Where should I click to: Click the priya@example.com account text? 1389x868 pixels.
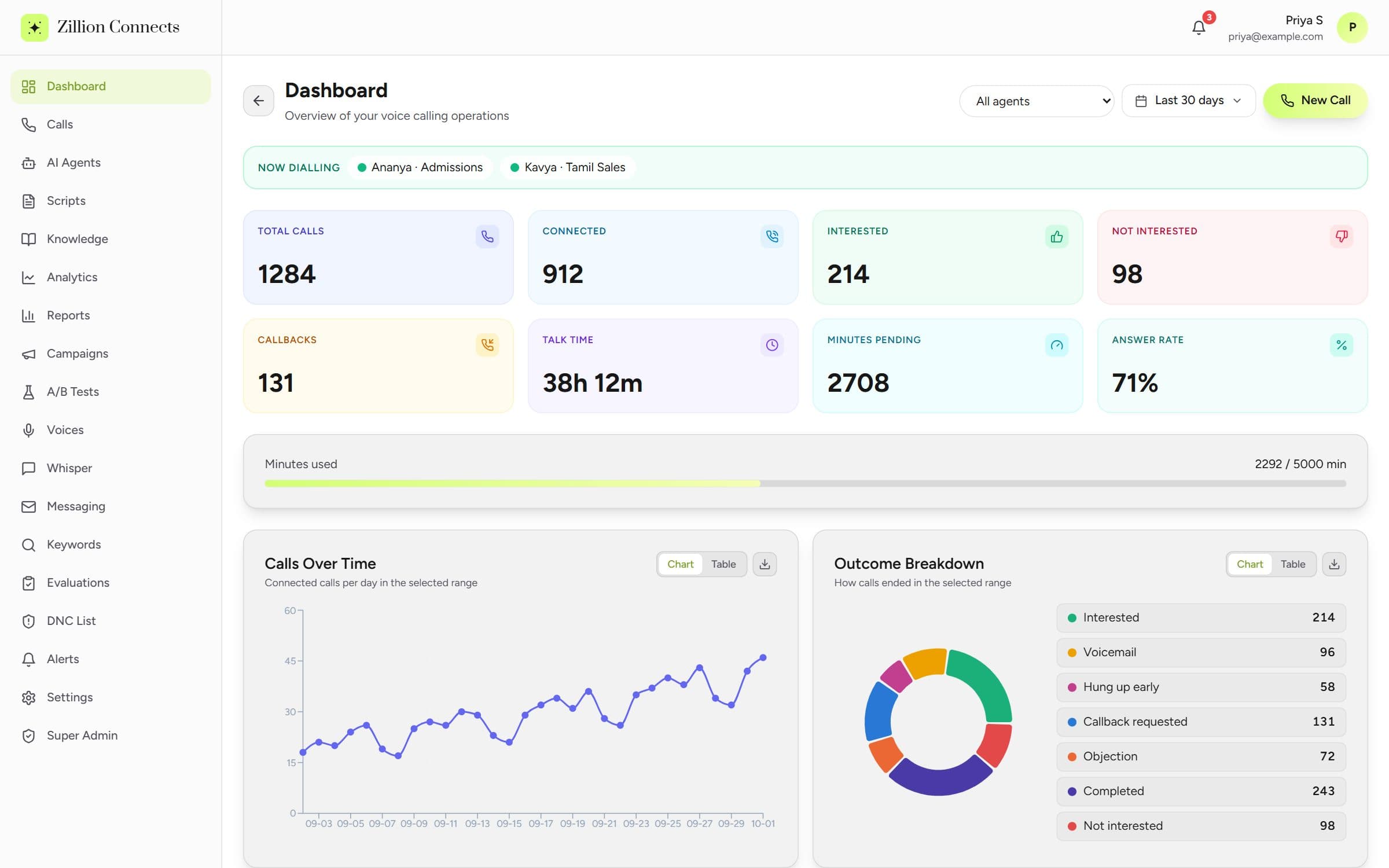(1275, 36)
